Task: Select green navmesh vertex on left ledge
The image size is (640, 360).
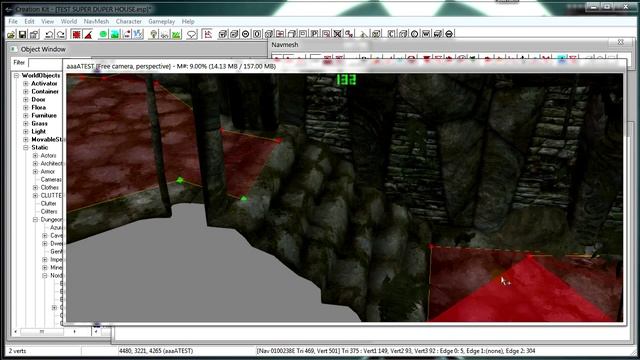Action: (180, 180)
